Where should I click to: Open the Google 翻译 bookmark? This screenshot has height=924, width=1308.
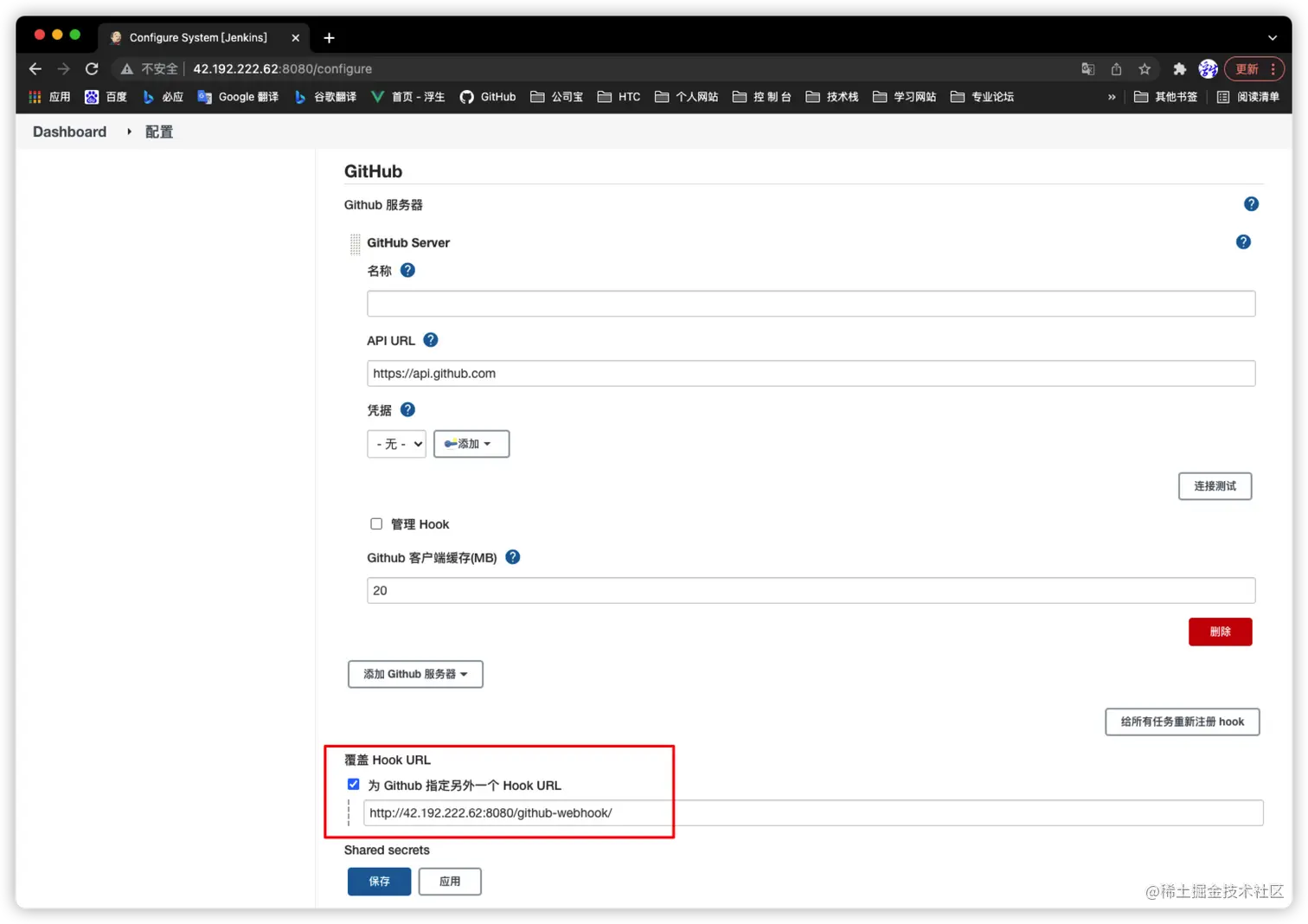(x=238, y=97)
